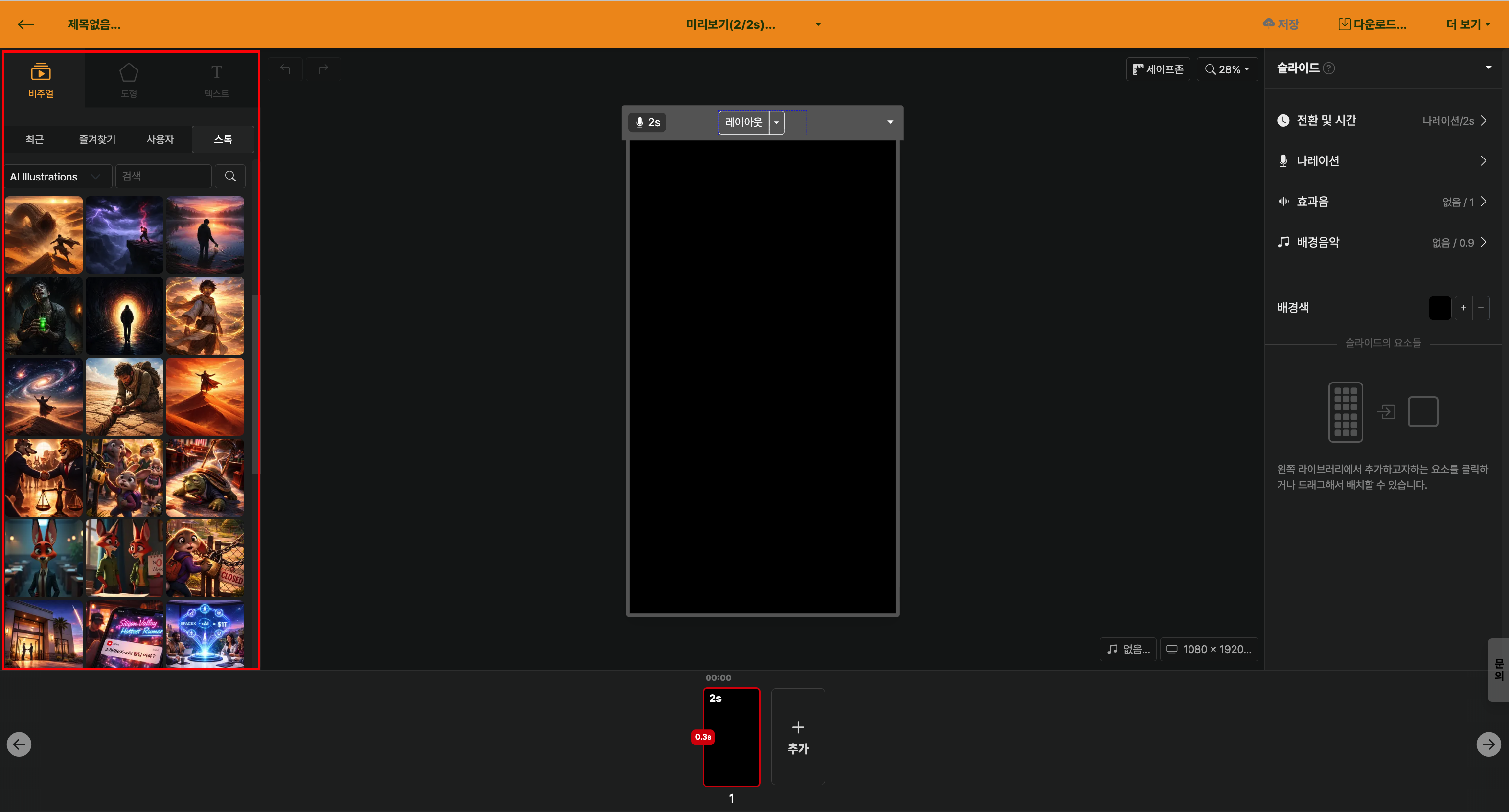This screenshot has height=812, width=1509.
Task: Switch to the 도형 shapes tab icon
Action: pos(128,80)
